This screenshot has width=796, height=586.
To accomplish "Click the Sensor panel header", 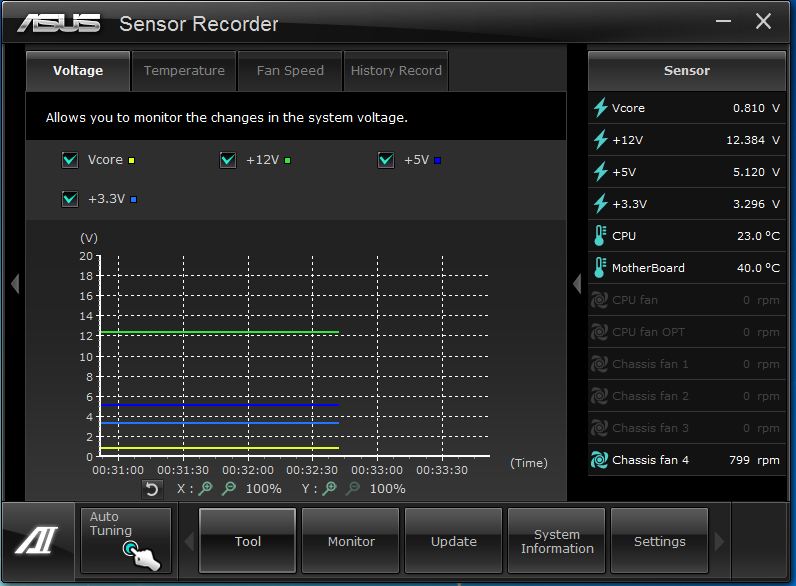I will (687, 71).
